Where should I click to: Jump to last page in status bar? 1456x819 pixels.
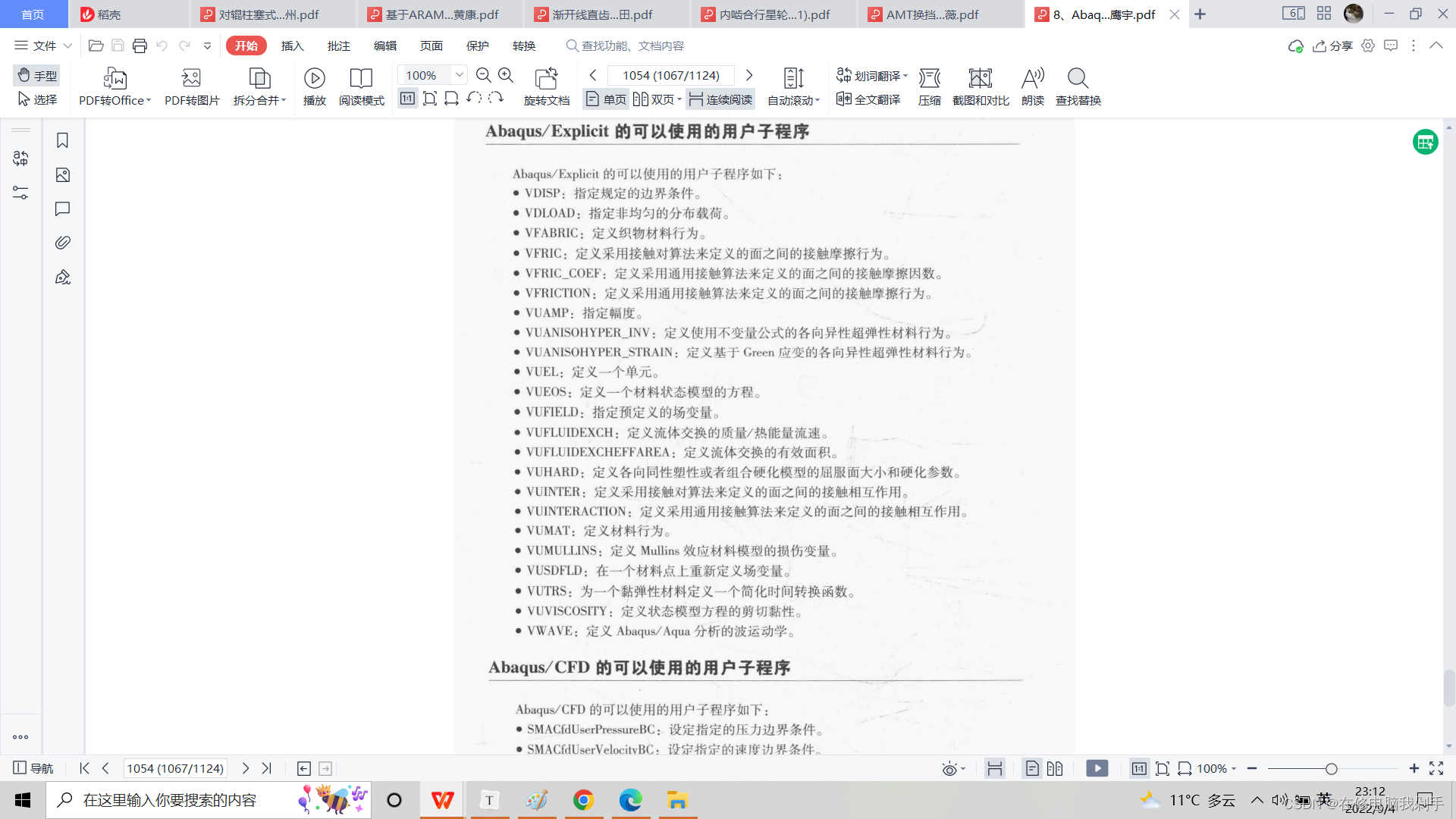pos(266,768)
